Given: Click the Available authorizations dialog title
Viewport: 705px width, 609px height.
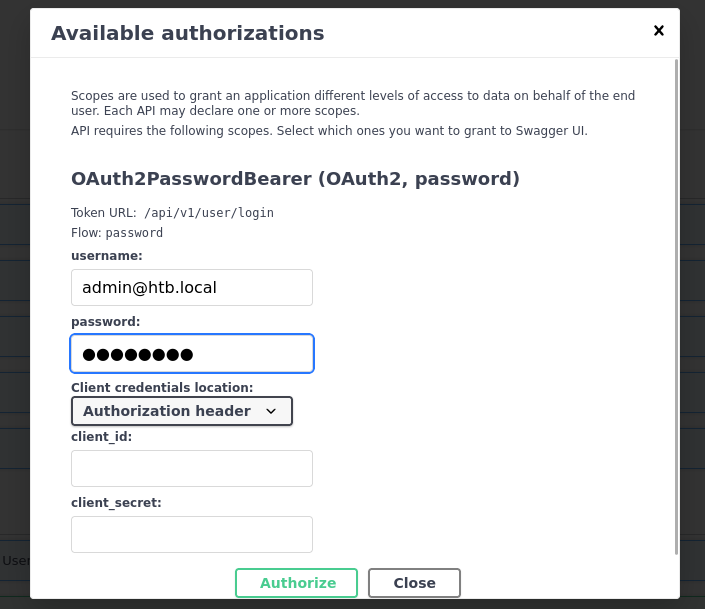Looking at the screenshot, I should (x=187, y=33).
